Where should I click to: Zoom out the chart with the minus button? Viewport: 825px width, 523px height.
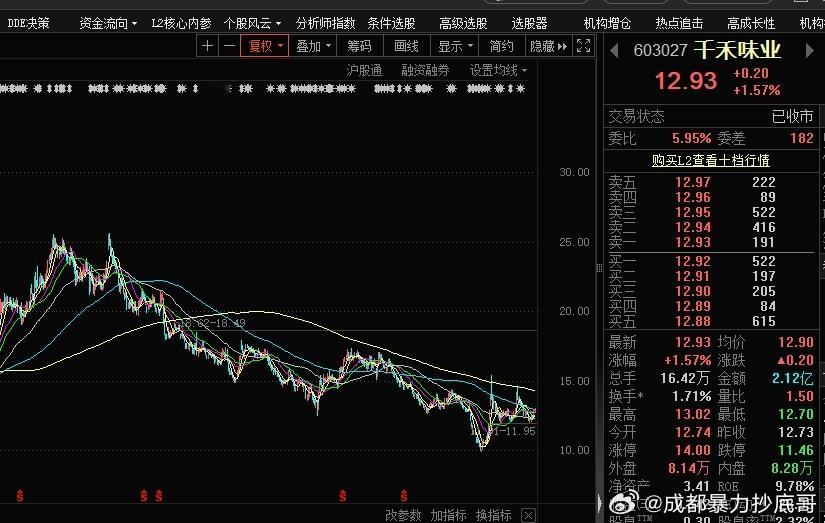pos(229,46)
